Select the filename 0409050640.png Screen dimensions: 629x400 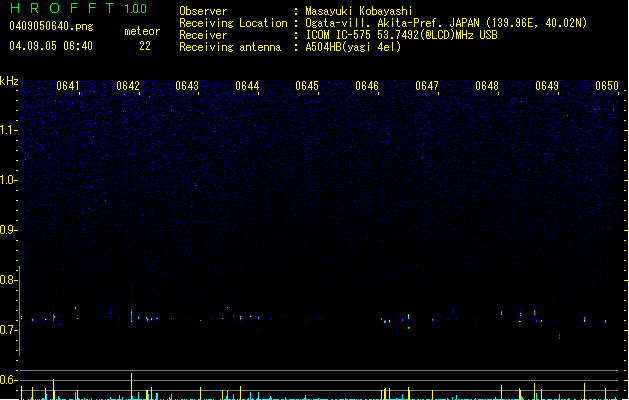[x=51, y=26]
